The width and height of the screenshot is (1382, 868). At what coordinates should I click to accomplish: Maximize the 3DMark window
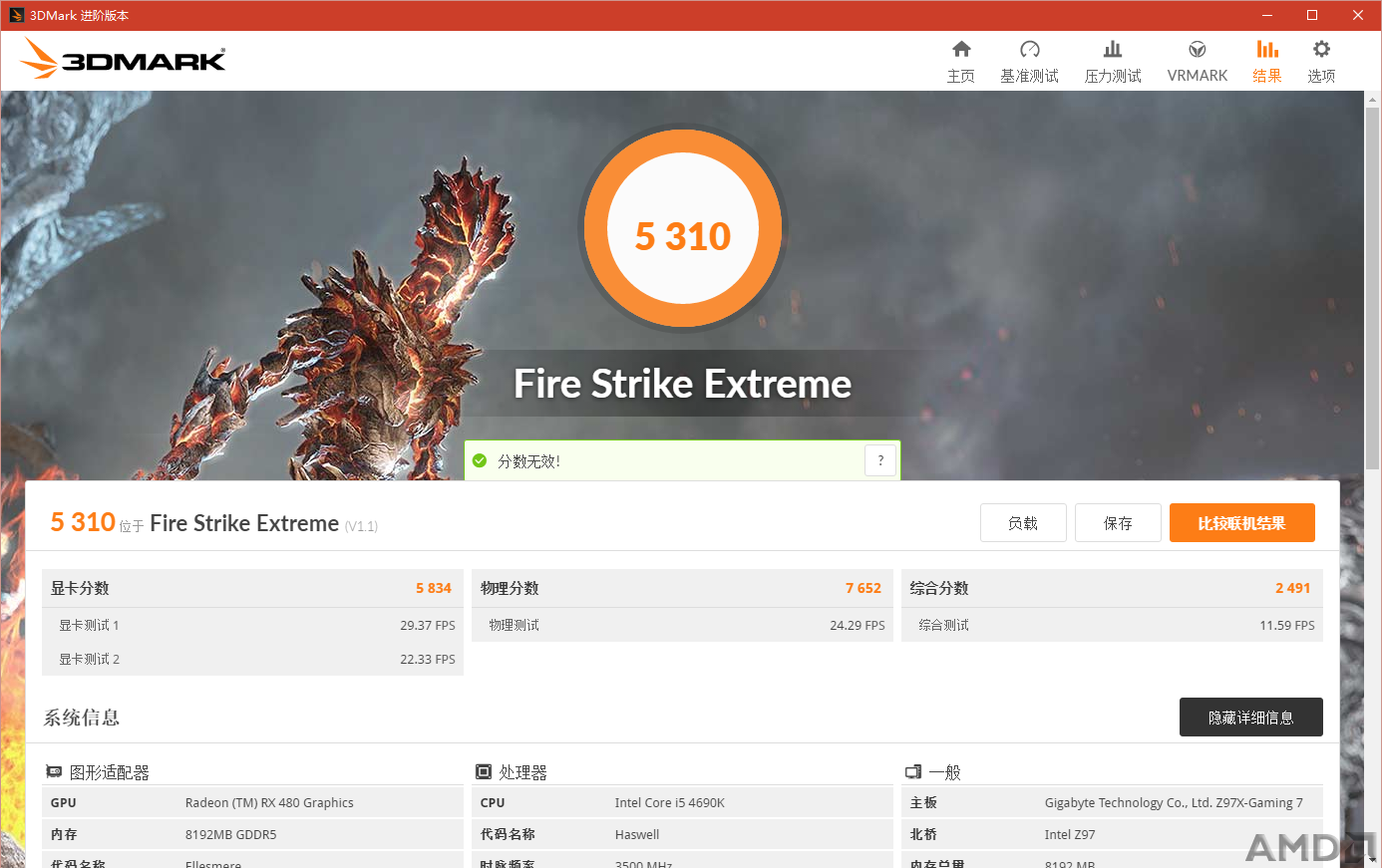(x=1312, y=15)
